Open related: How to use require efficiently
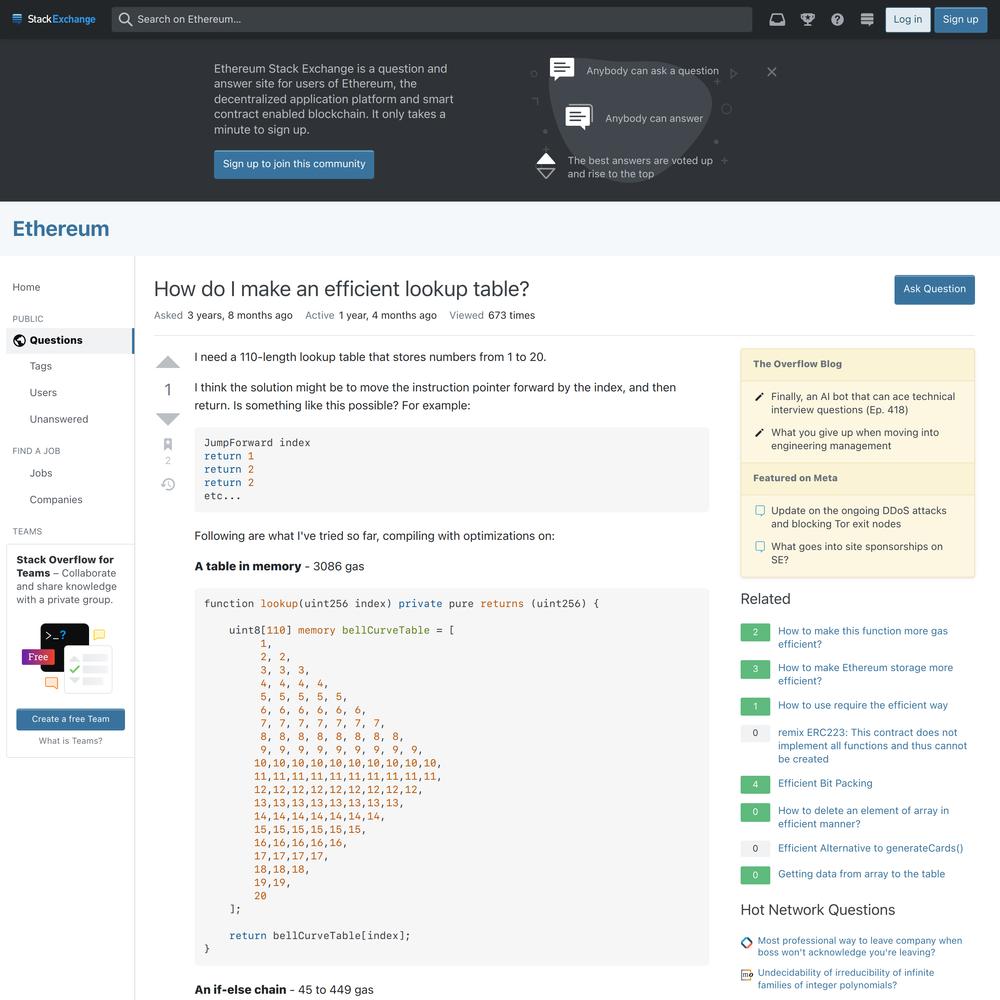 click(862, 705)
